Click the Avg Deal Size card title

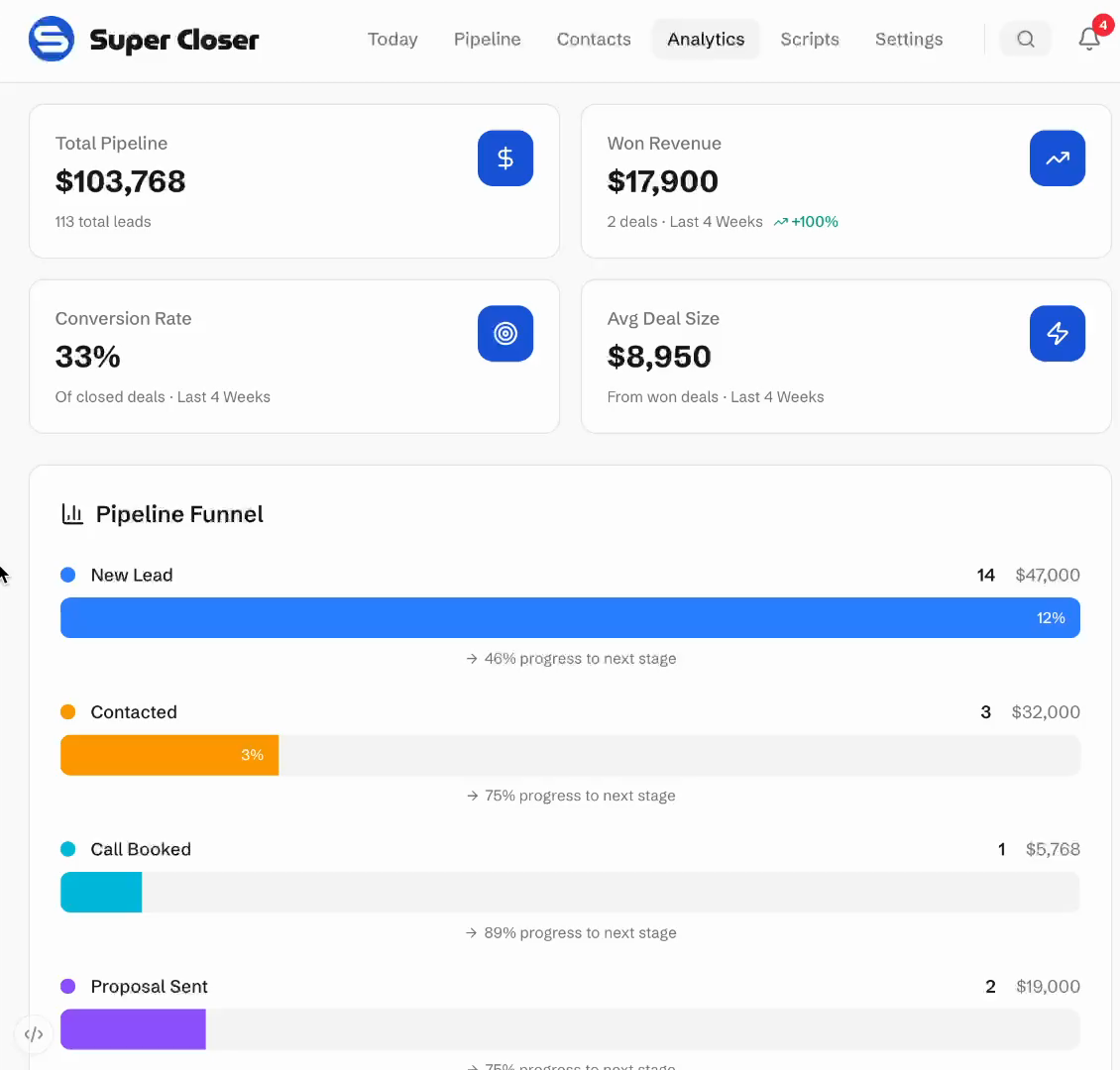click(x=663, y=318)
